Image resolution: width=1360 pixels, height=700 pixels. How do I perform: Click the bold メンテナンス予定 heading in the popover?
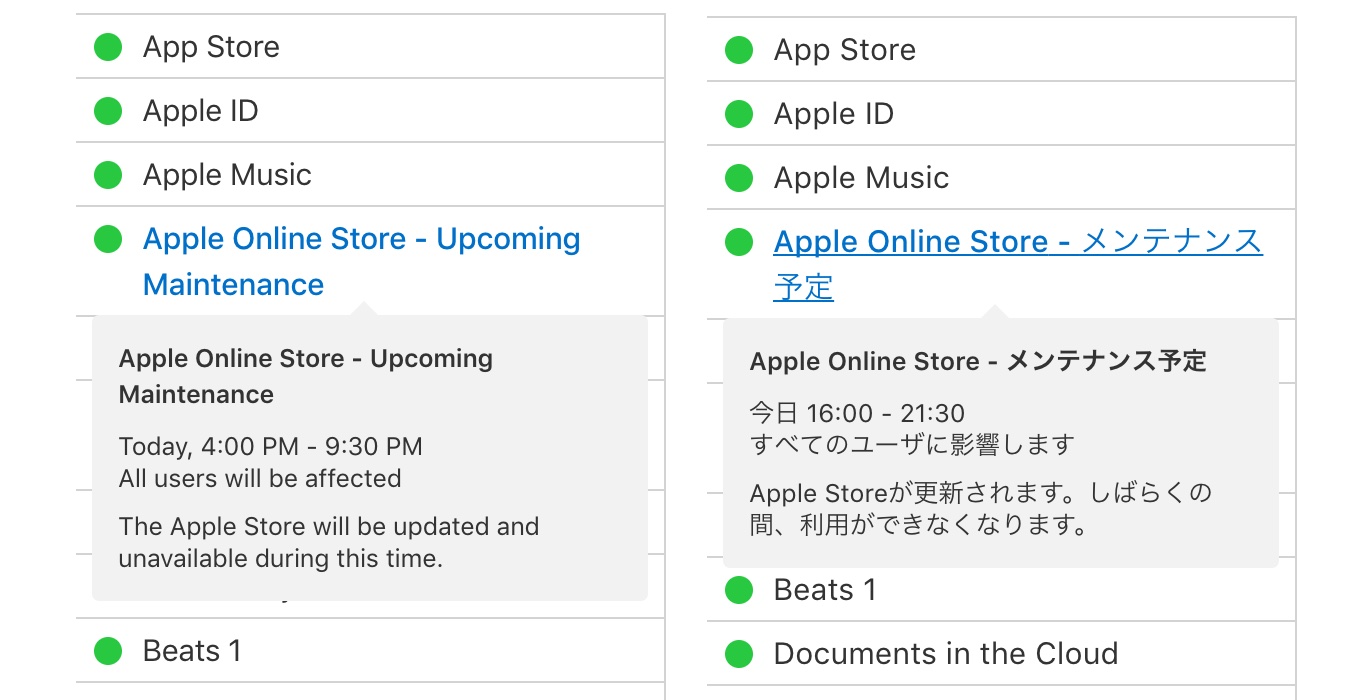pyautogui.click(x=977, y=361)
